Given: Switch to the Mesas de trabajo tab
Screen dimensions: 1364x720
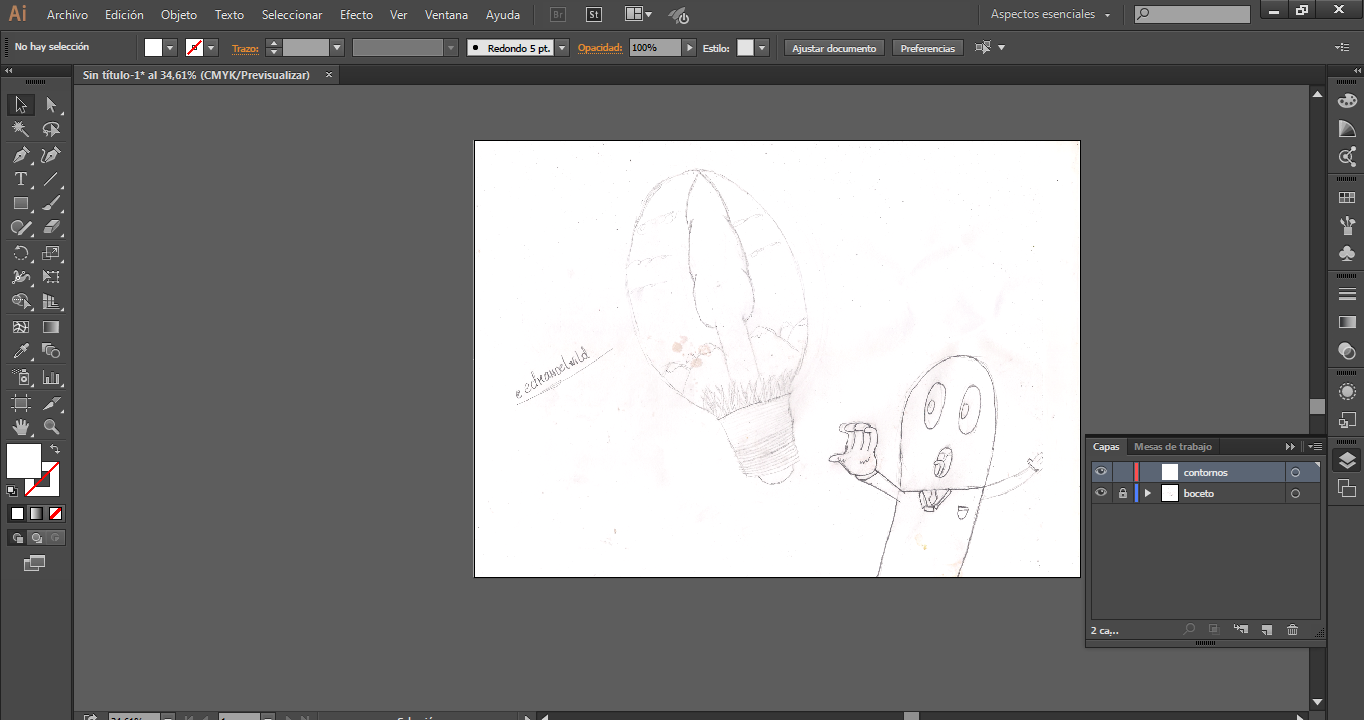Looking at the screenshot, I should pos(1172,447).
